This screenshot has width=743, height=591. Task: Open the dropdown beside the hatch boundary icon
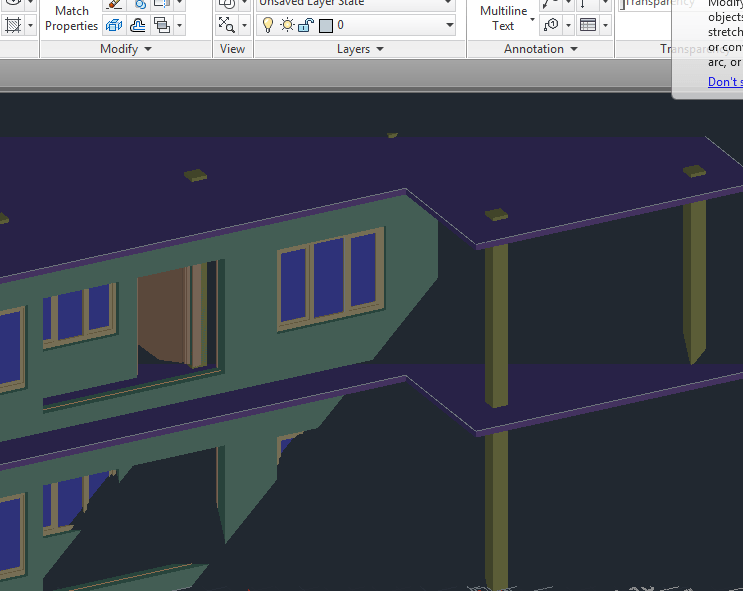(x=30, y=25)
